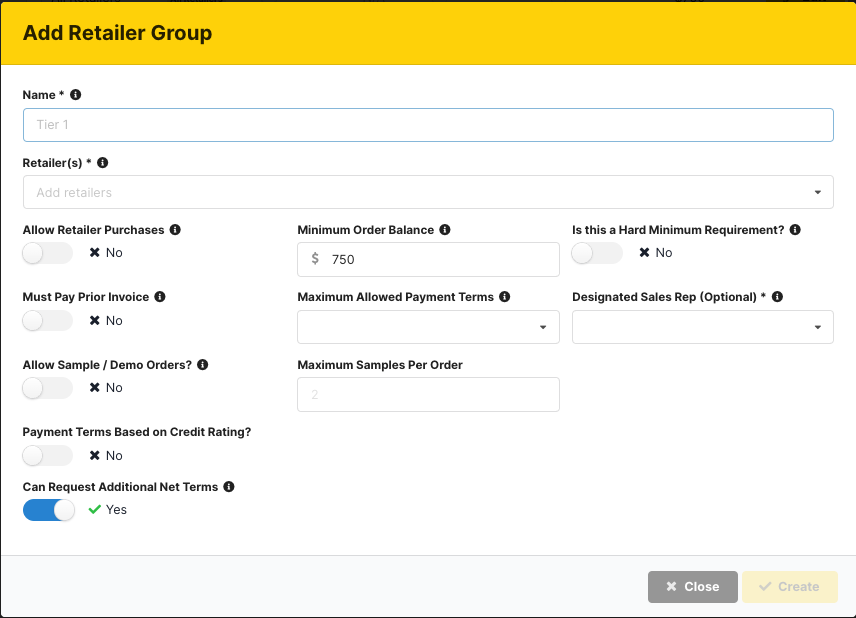Click info icon for Hard Minimum Requirement
This screenshot has width=856, height=618.
click(795, 230)
